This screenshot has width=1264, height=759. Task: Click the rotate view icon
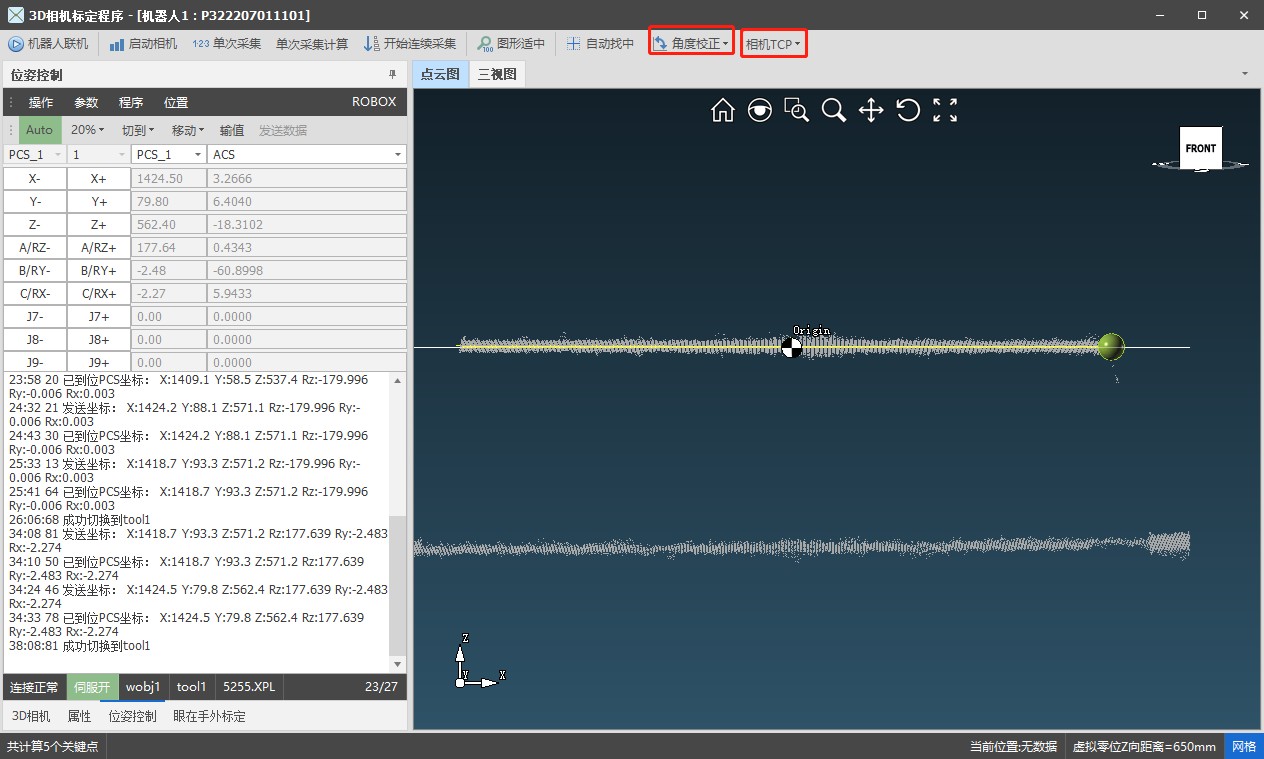click(908, 110)
